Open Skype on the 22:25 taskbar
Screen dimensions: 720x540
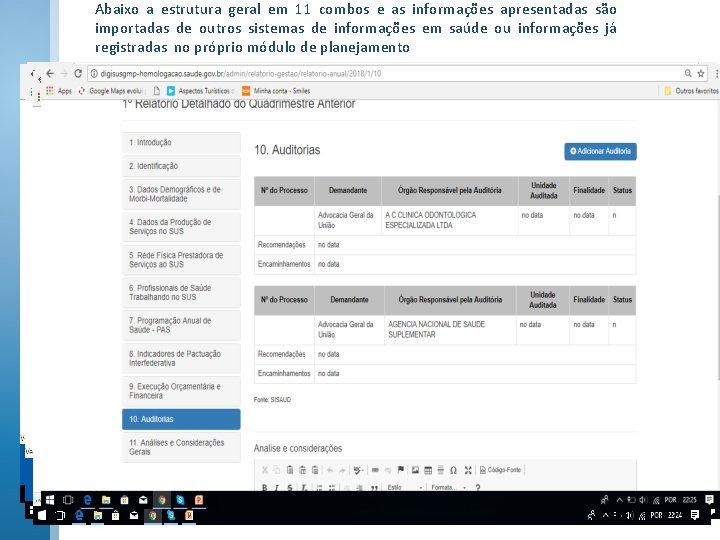tap(180, 500)
